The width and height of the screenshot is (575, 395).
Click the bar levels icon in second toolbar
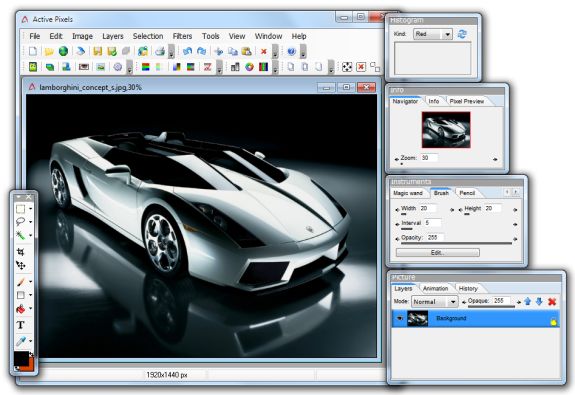coord(235,67)
